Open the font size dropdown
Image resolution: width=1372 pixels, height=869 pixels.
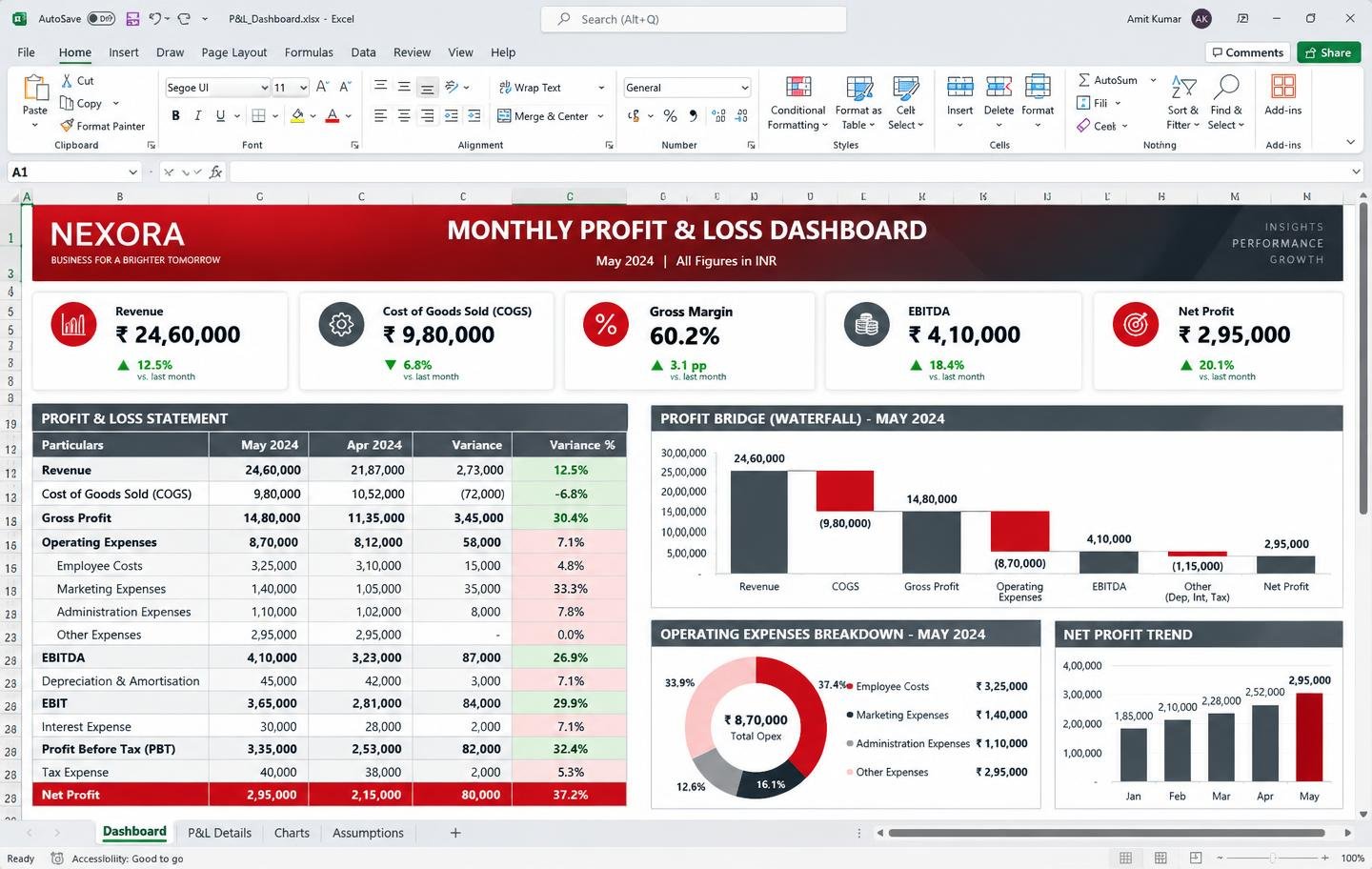tap(303, 88)
